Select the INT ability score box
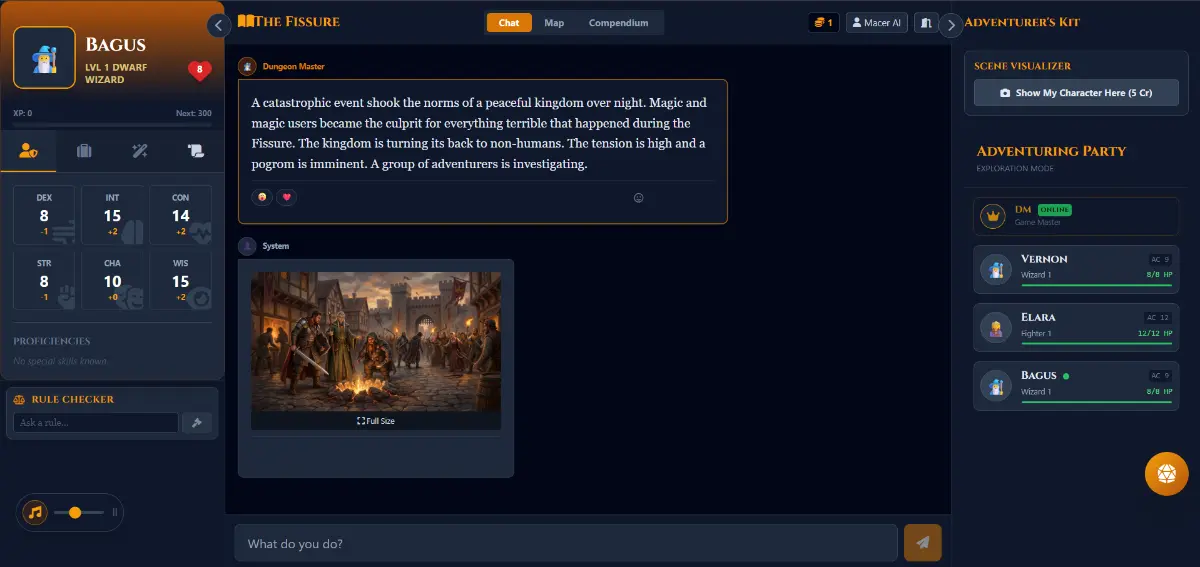 click(112, 215)
